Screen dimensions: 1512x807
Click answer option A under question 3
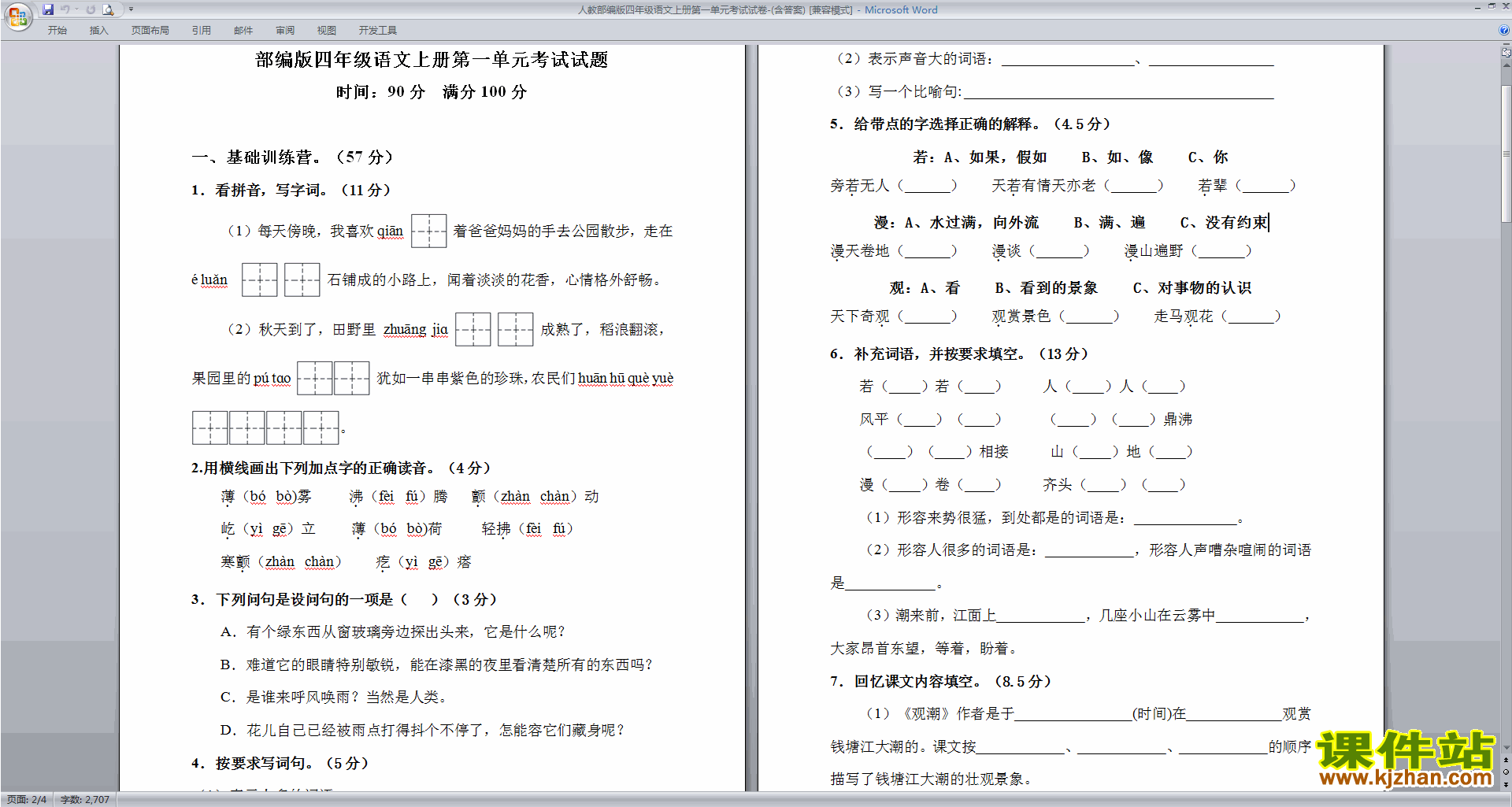pyautogui.click(x=392, y=631)
